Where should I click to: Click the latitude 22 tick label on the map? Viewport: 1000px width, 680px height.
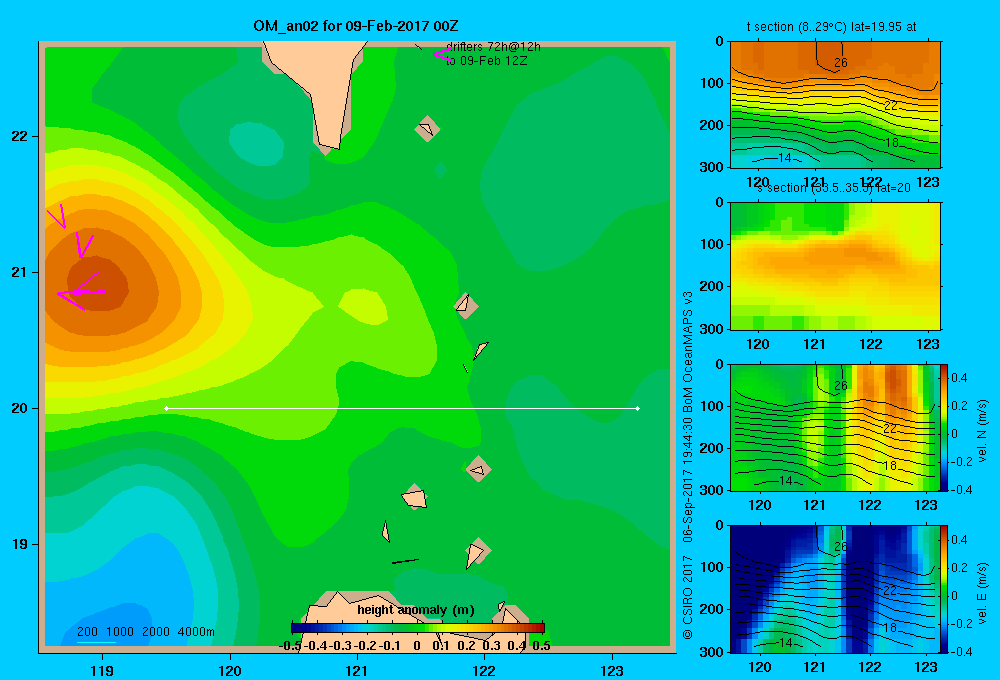tap(19, 137)
